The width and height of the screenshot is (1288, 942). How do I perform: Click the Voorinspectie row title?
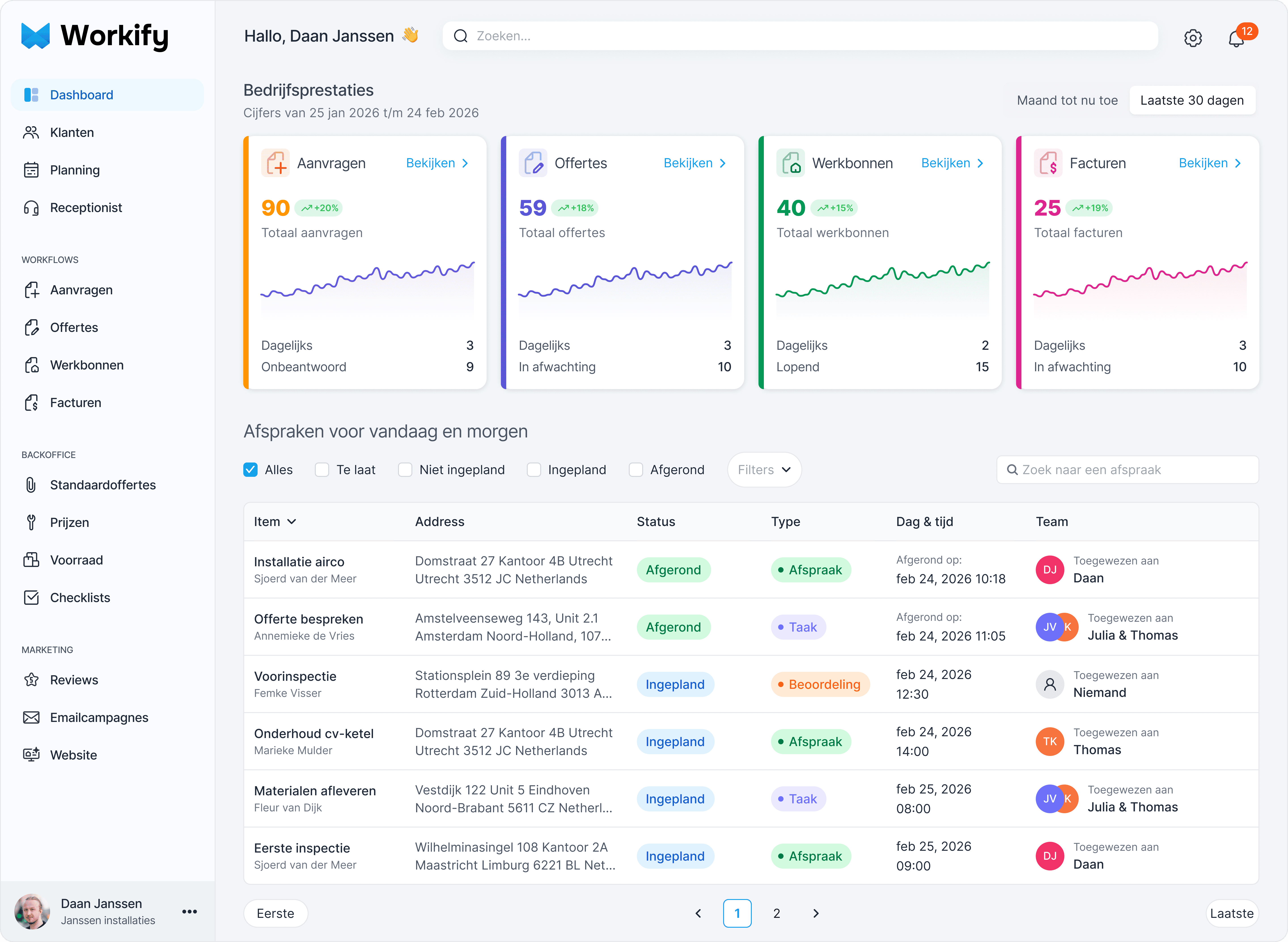(x=295, y=676)
